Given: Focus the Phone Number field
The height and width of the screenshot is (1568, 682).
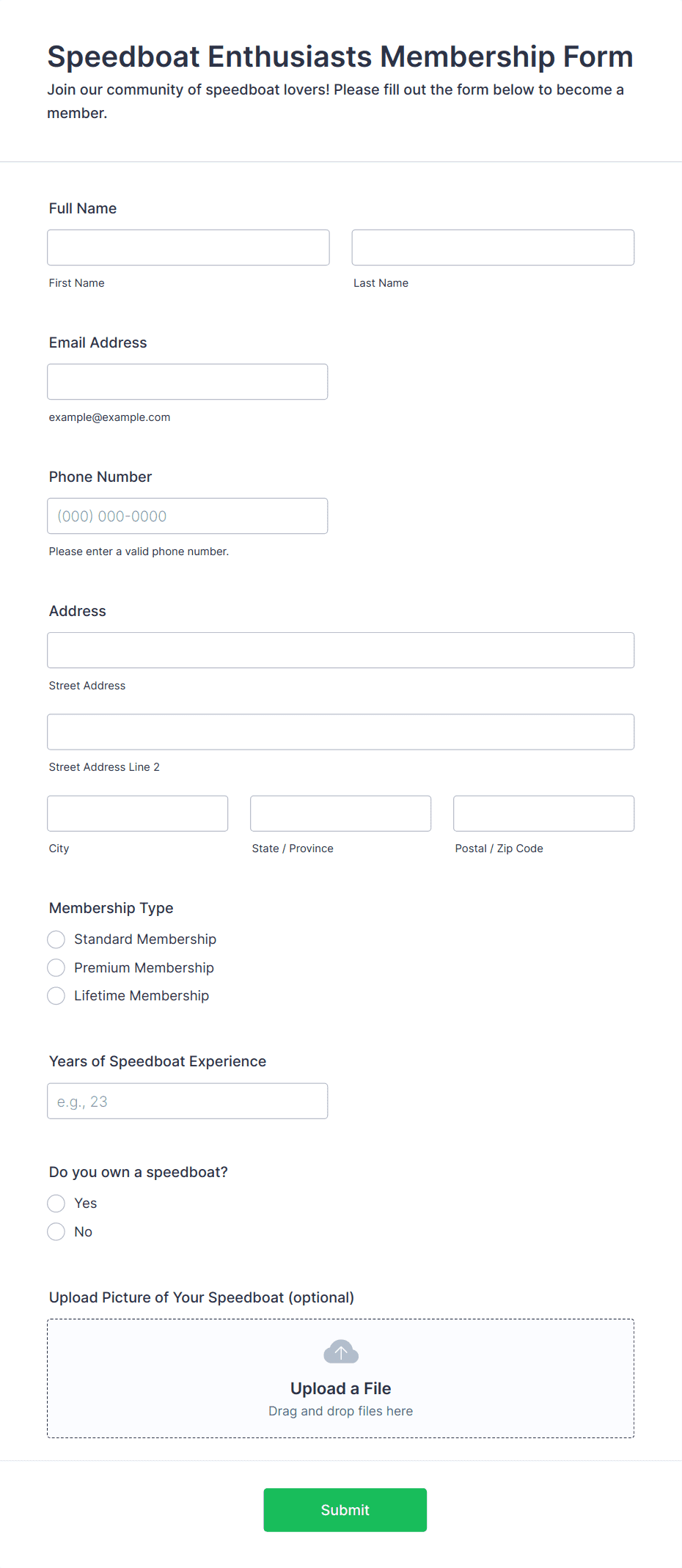Looking at the screenshot, I should click(x=188, y=516).
